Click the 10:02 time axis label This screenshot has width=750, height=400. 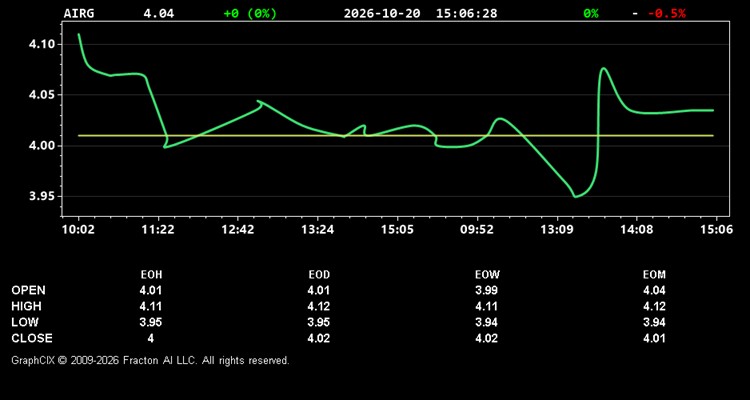click(x=78, y=230)
